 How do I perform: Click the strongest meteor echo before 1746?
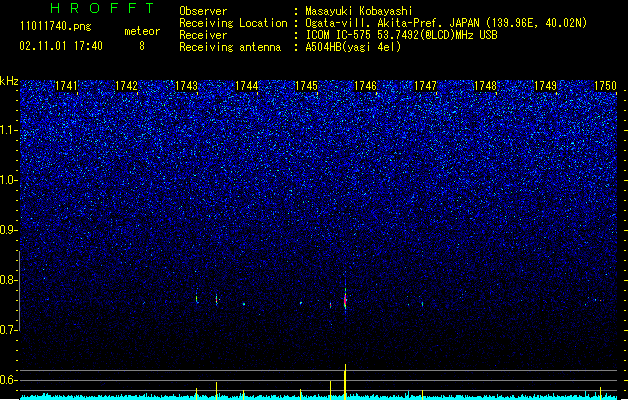[x=345, y=299]
